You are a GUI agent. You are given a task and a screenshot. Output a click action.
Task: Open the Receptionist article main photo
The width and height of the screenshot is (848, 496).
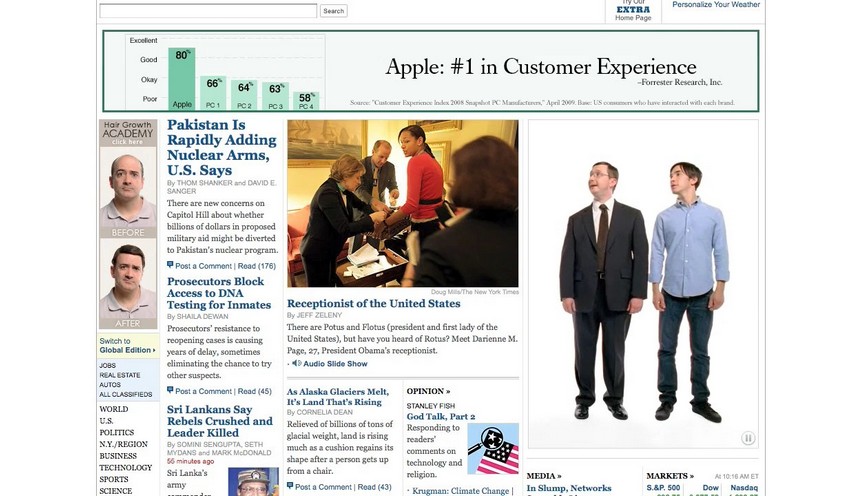point(403,203)
